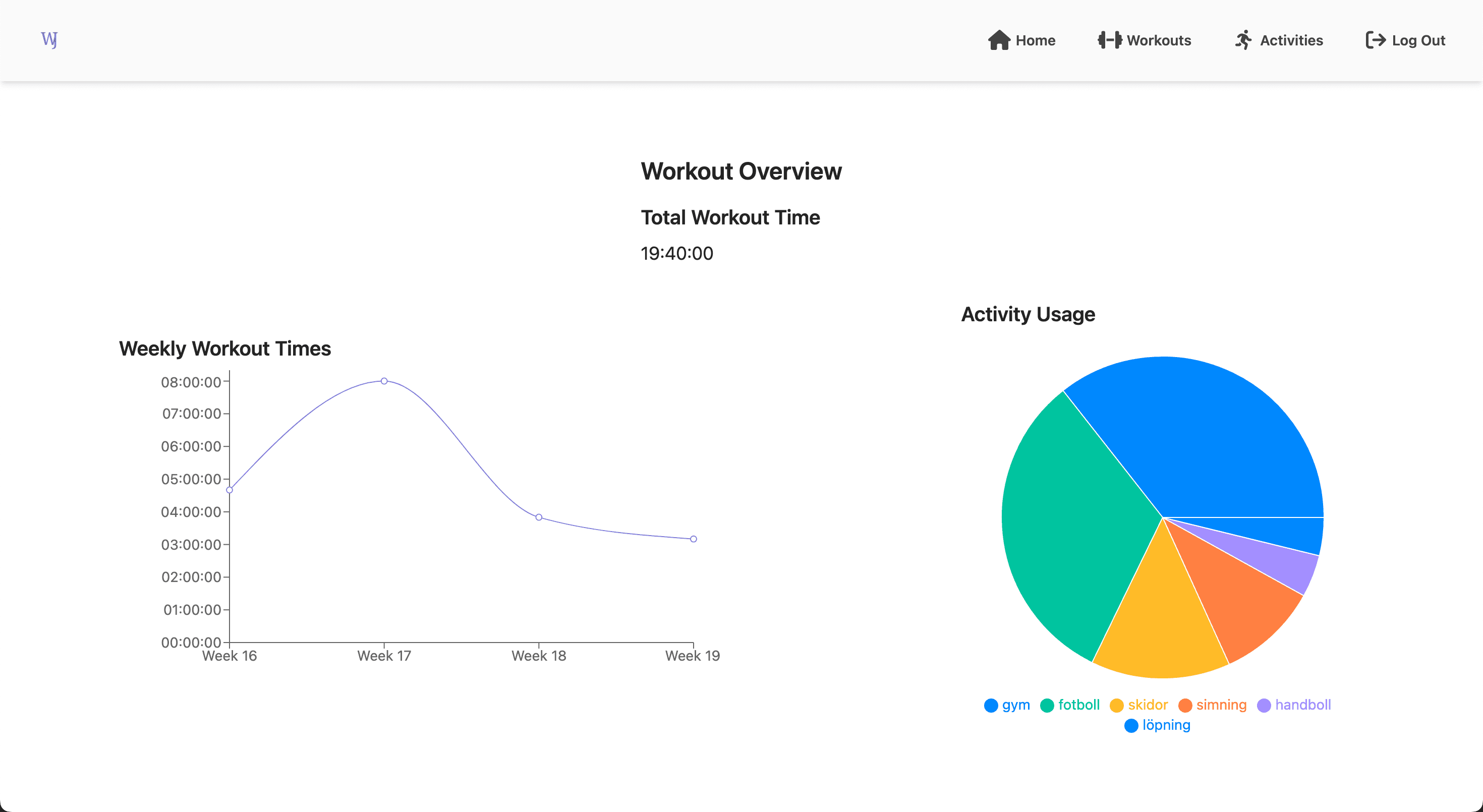Image resolution: width=1483 pixels, height=812 pixels.
Task: Toggle the skidor legend item
Action: [x=1139, y=705]
